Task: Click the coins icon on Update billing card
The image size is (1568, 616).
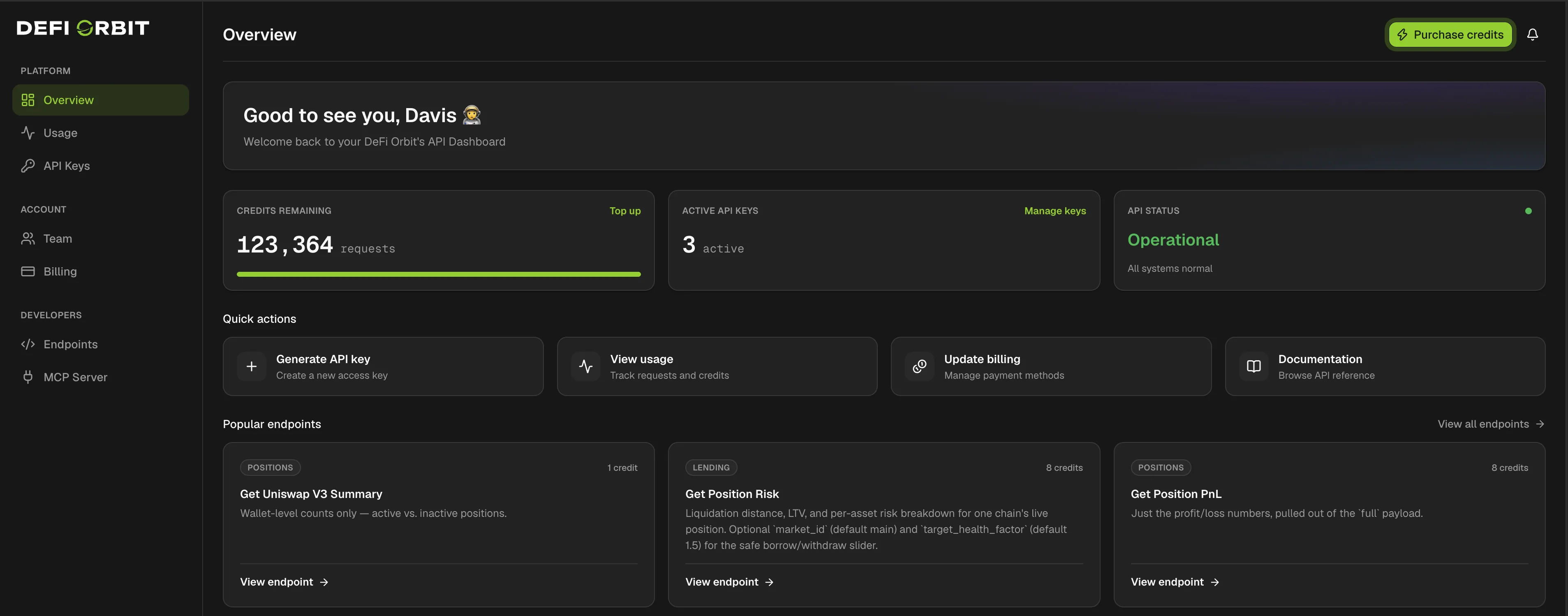Action: (920, 366)
